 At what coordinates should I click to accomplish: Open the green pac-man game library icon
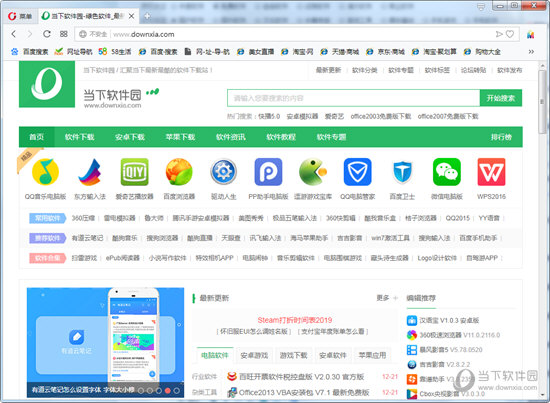313,172
